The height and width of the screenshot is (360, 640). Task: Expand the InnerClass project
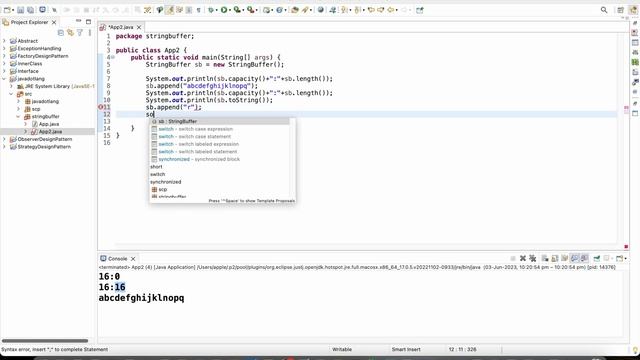click(x=4, y=63)
